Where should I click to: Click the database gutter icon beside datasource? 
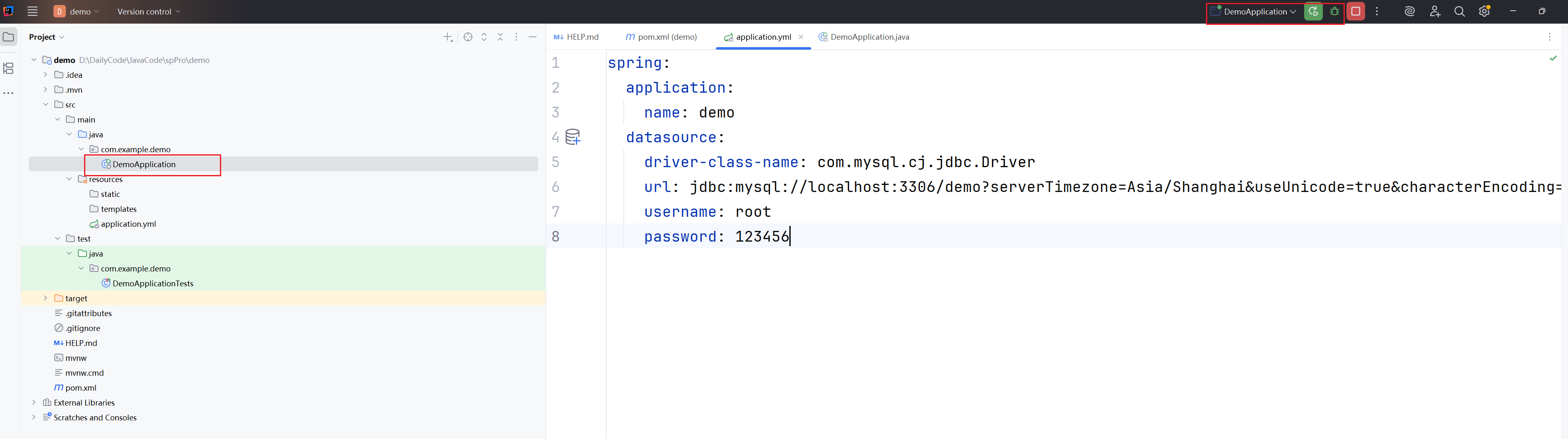coord(573,137)
